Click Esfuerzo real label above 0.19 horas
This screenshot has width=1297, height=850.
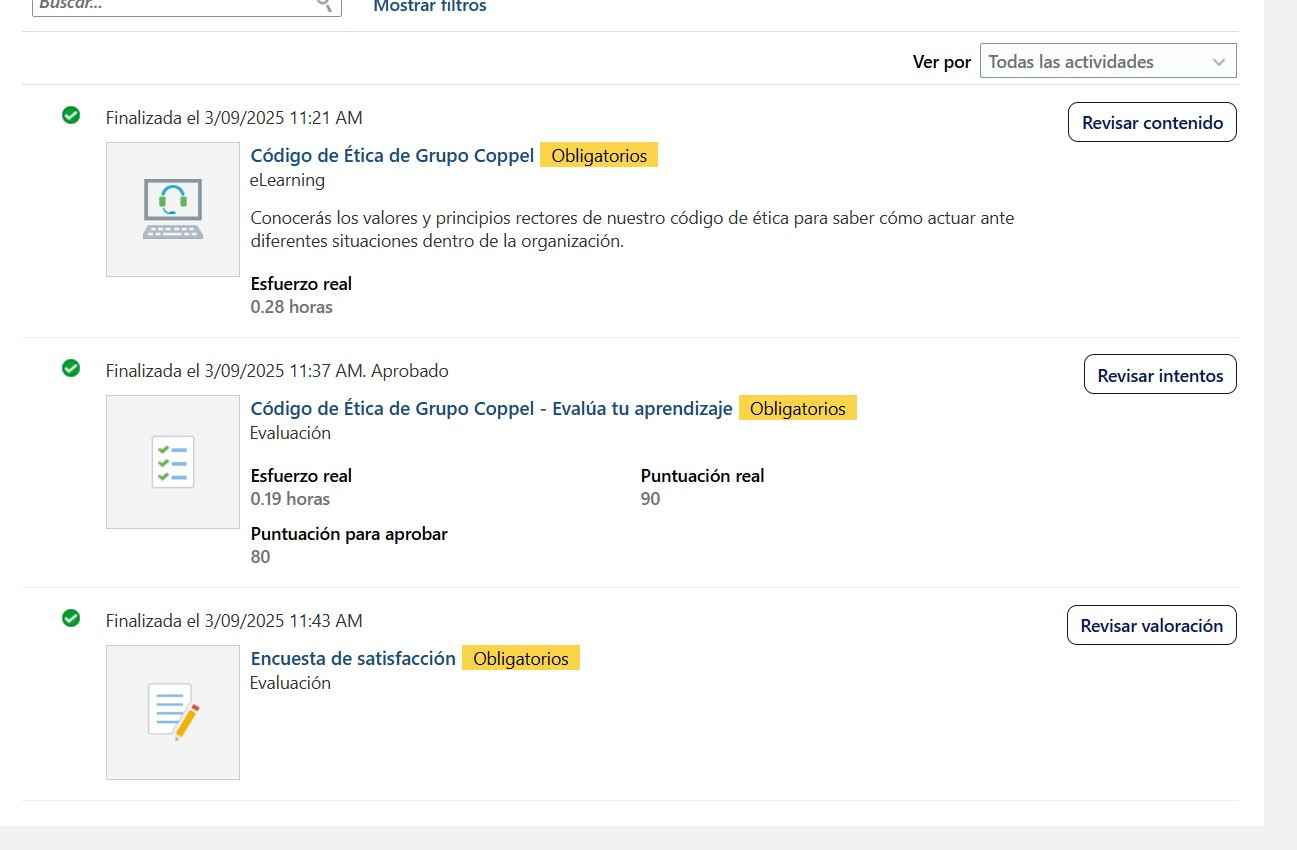301,476
